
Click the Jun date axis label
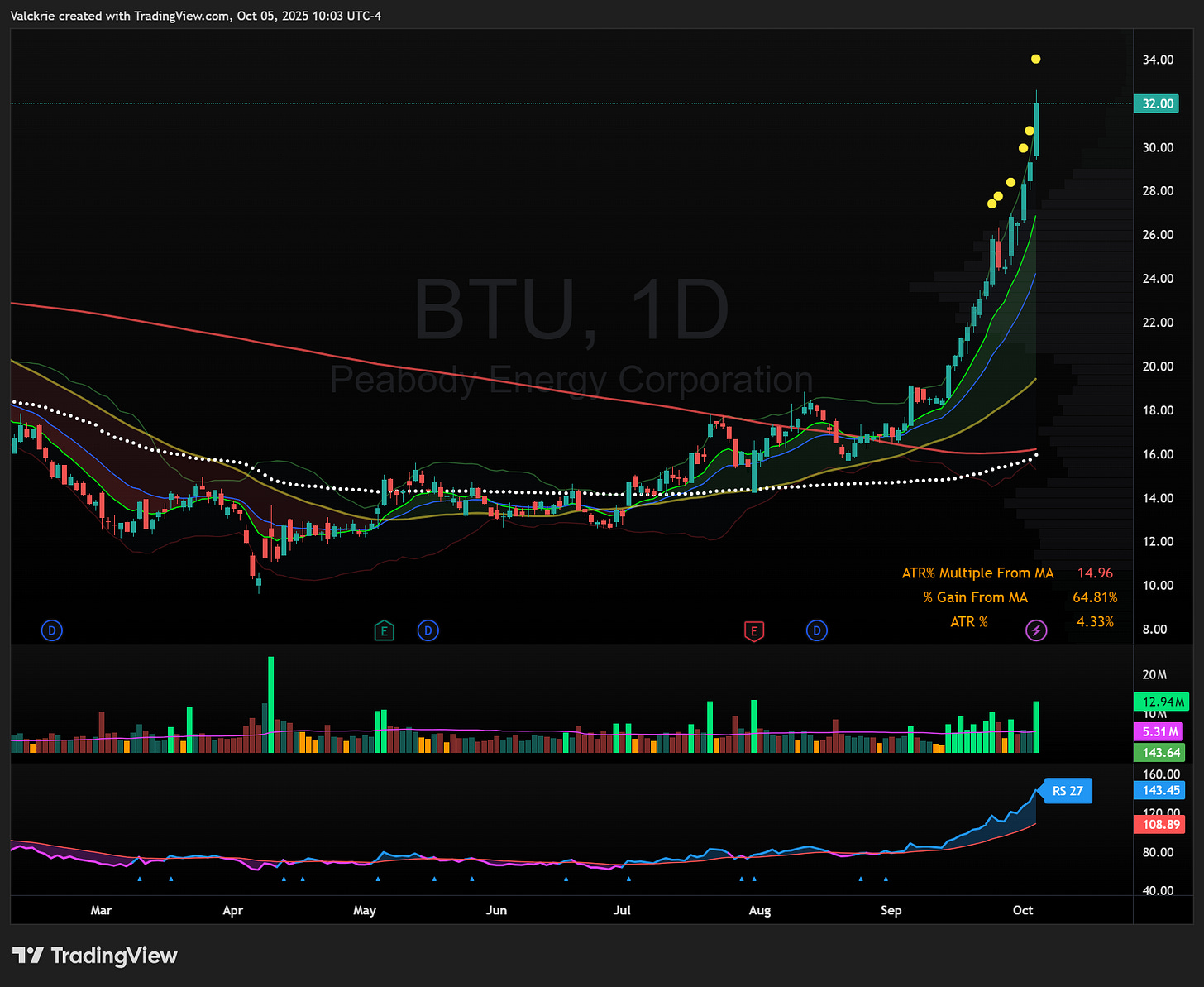pos(496,910)
